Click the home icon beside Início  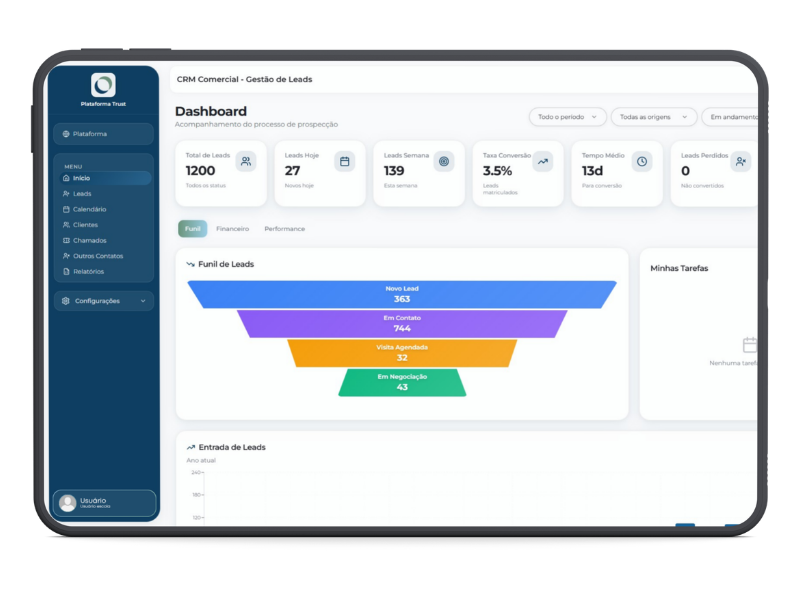[66, 178]
